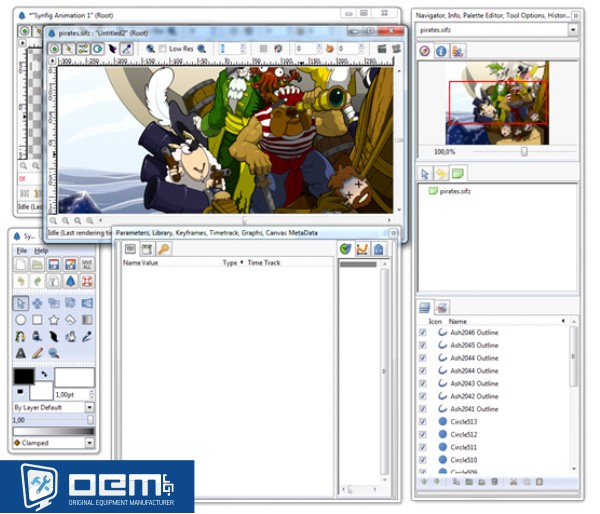Image resolution: width=600 pixels, height=514 pixels.
Task: Open the By Layer Default blend dropdown
Action: [x=90, y=408]
